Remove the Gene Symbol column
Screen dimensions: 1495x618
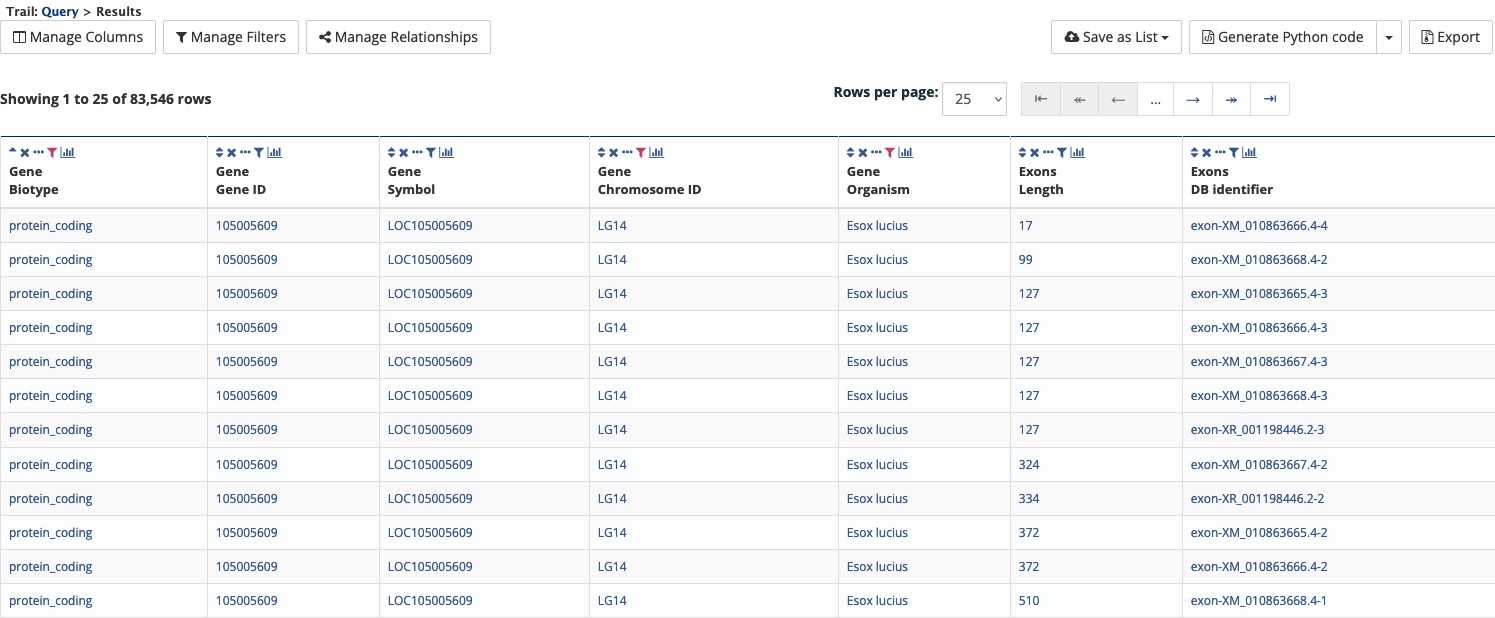point(404,152)
